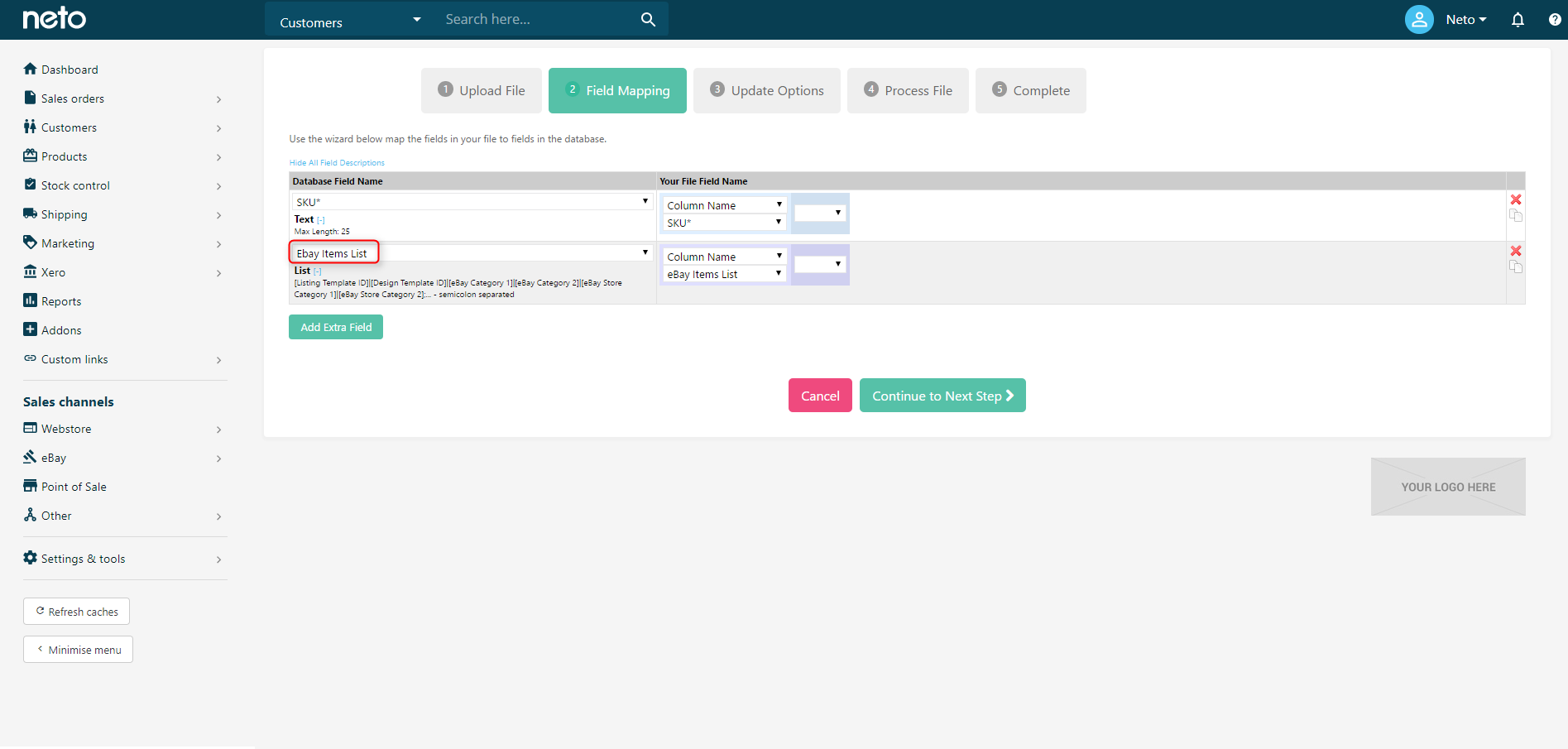Click the Other network icon
Image resolution: width=1568 pixels, height=749 pixels.
31,515
